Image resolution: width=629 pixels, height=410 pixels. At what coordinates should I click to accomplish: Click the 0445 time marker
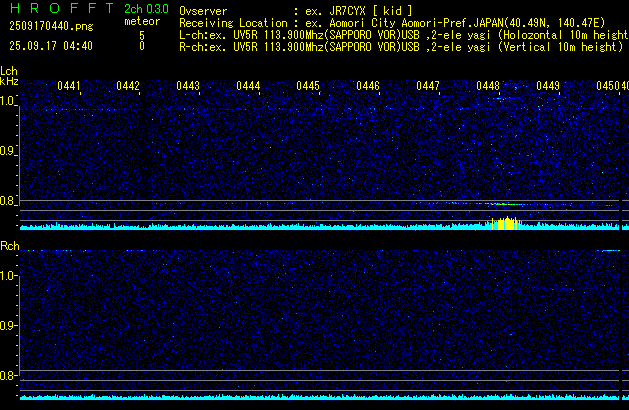(x=308, y=86)
